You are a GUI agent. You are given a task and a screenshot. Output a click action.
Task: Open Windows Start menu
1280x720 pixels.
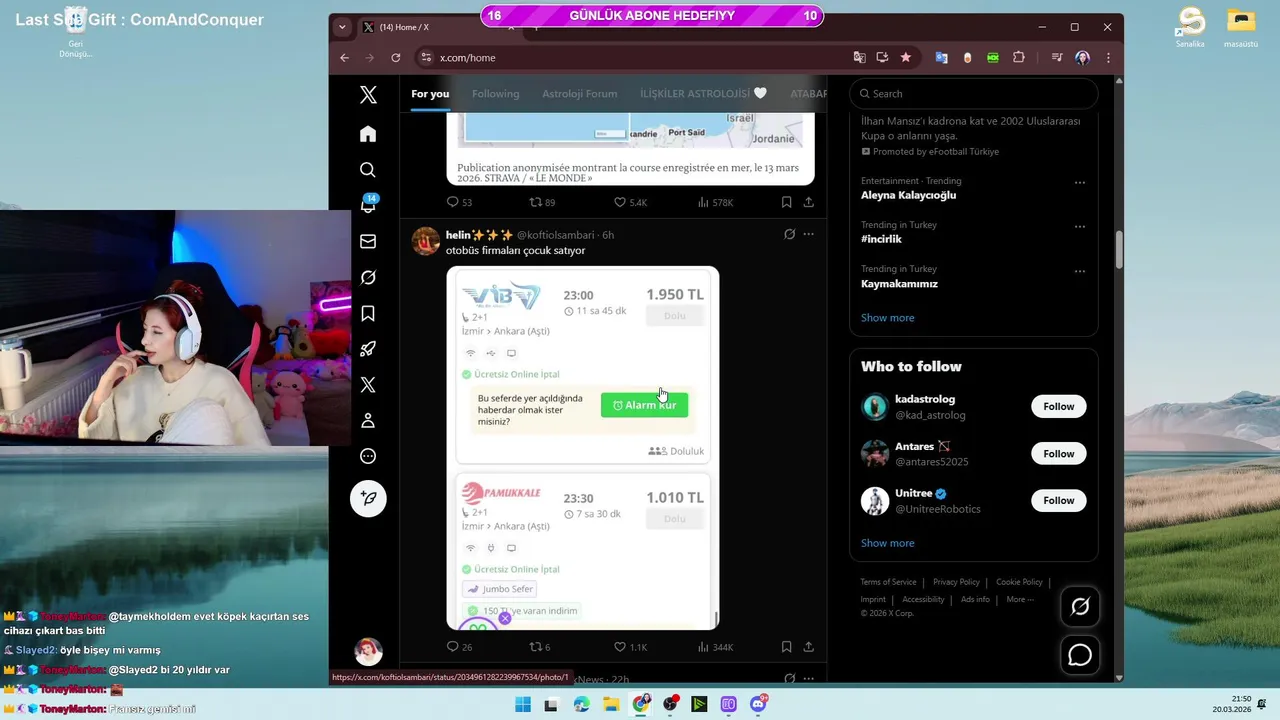pos(522,704)
